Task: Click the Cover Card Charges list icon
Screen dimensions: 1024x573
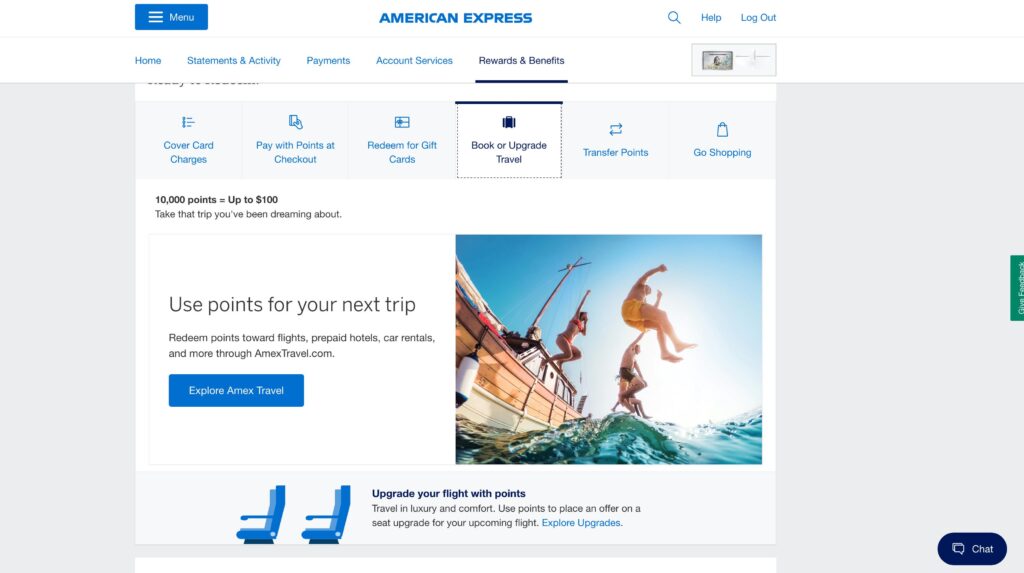Action: [x=188, y=122]
